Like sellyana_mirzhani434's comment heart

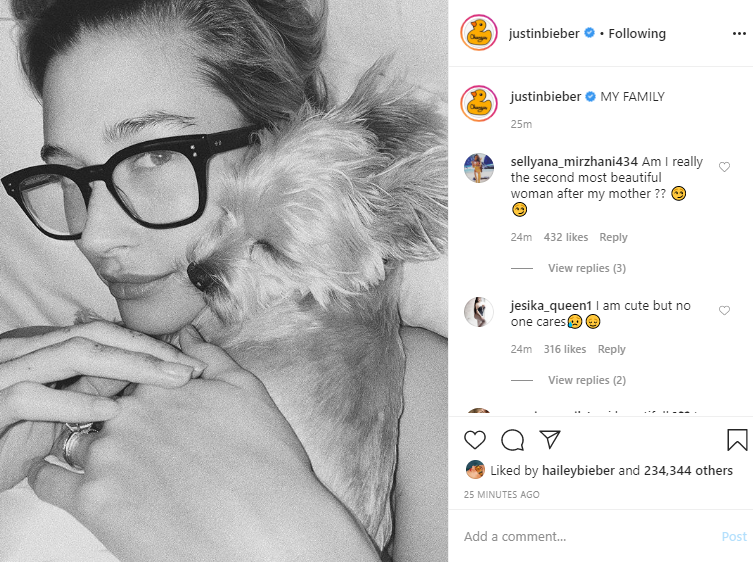pyautogui.click(x=724, y=167)
